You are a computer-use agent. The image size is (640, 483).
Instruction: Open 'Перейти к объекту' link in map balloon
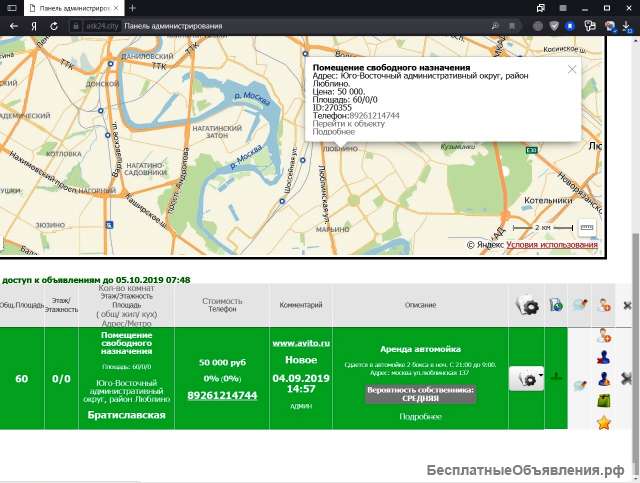click(349, 124)
